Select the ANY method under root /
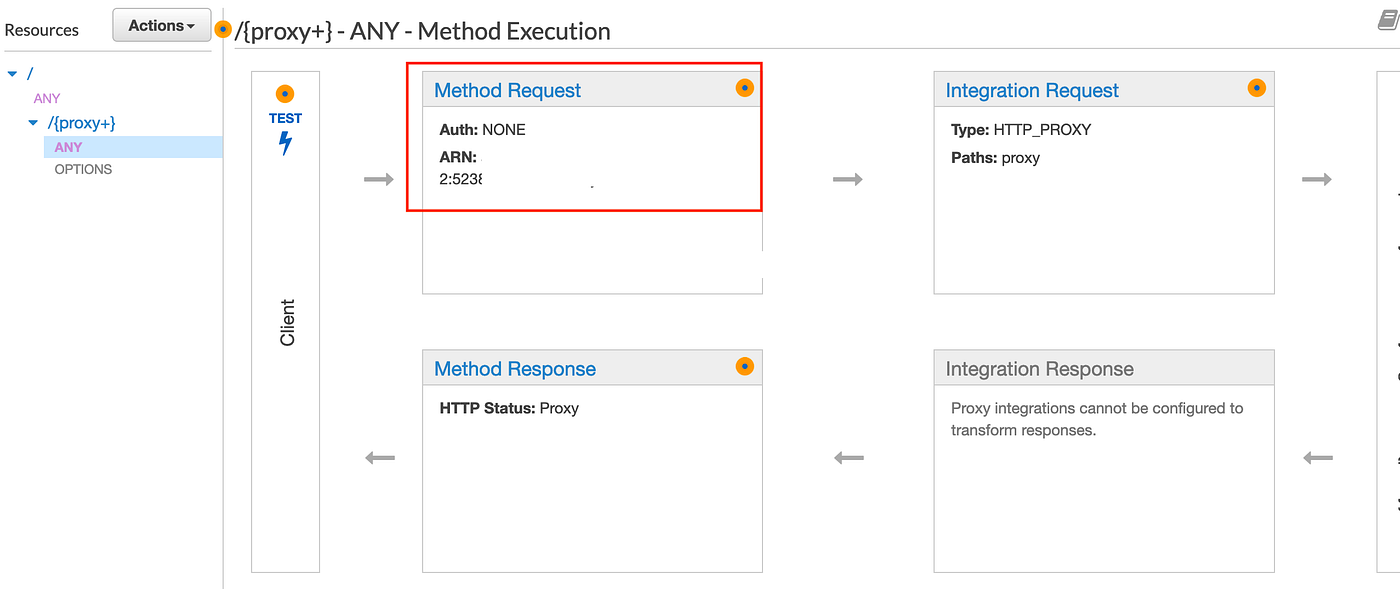Image resolution: width=1400 pixels, height=589 pixels. (x=47, y=98)
